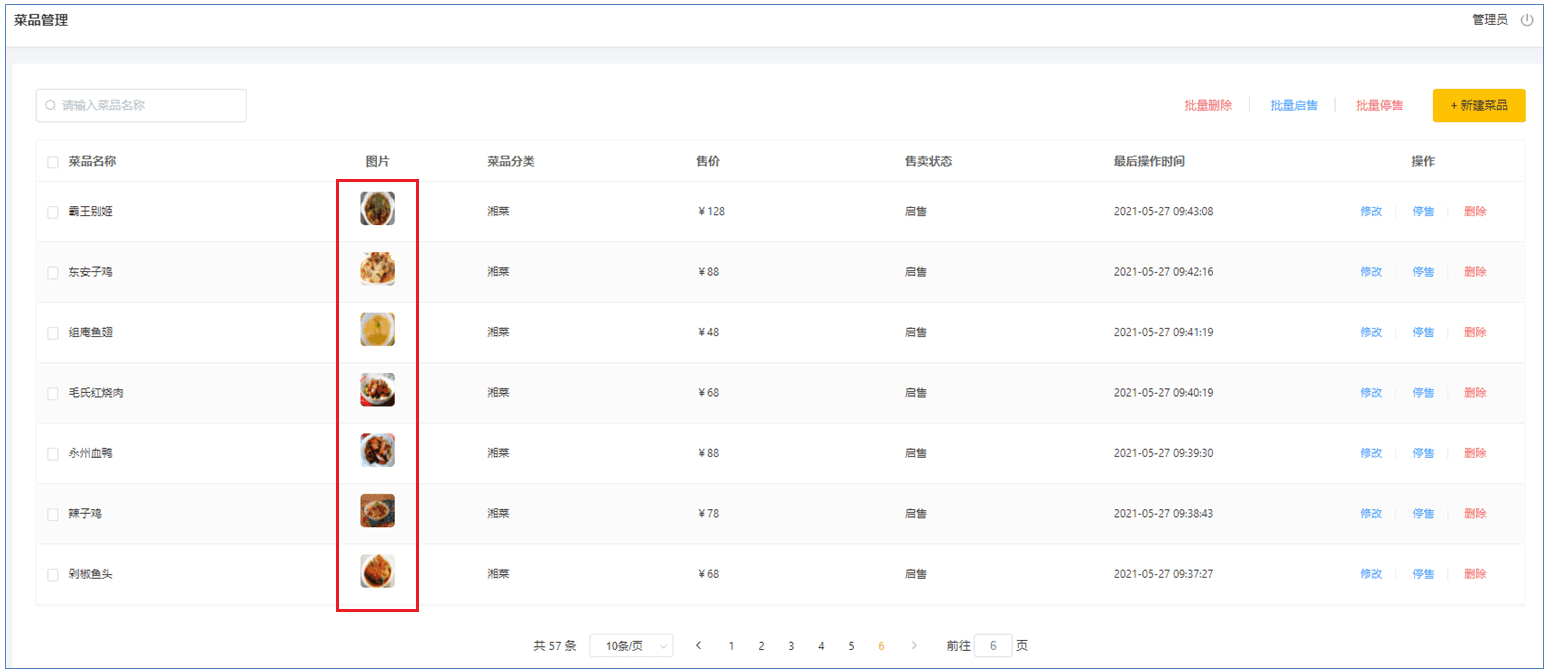
Task: Click the 毛氏红烧肉 dish image
Action: tap(377, 390)
